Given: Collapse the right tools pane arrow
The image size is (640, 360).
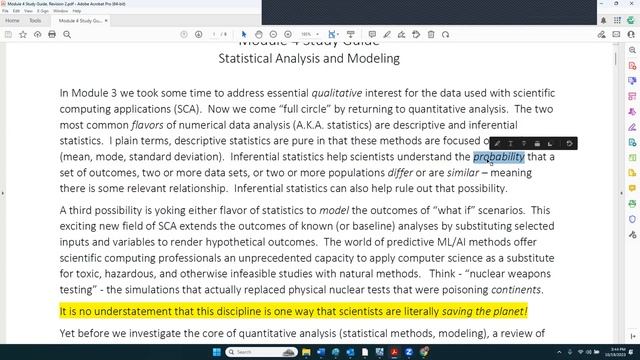Looking at the screenshot, I should click(621, 193).
